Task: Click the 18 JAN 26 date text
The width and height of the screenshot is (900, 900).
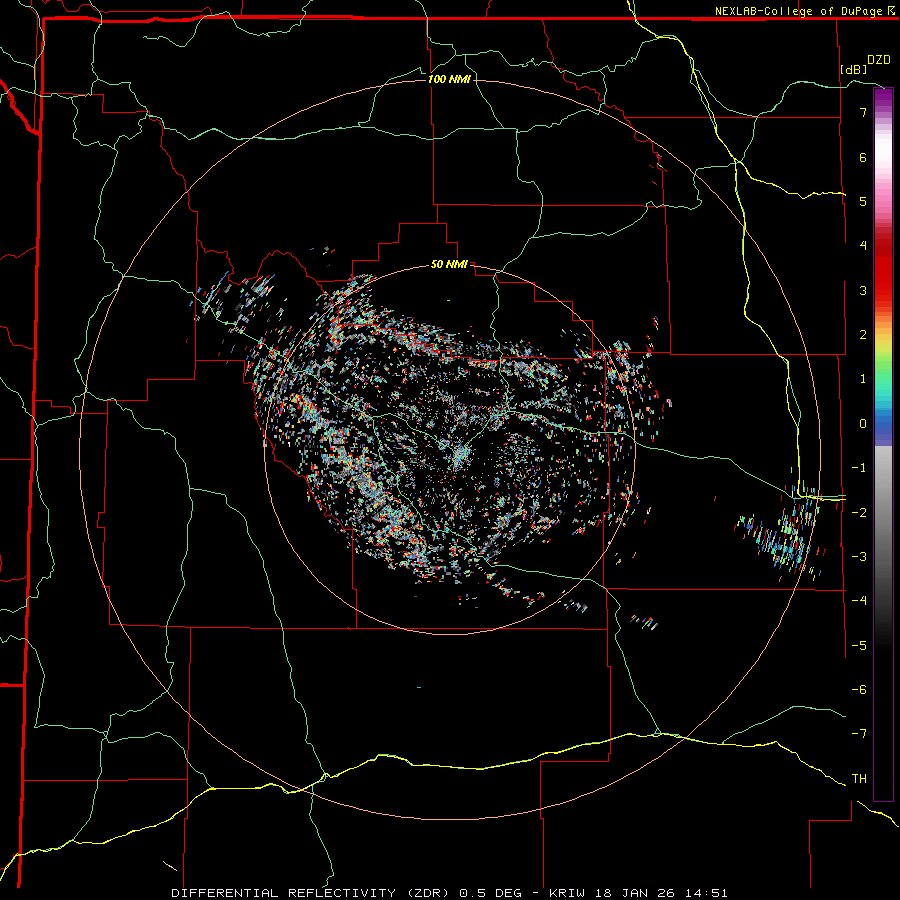Action: (x=637, y=893)
